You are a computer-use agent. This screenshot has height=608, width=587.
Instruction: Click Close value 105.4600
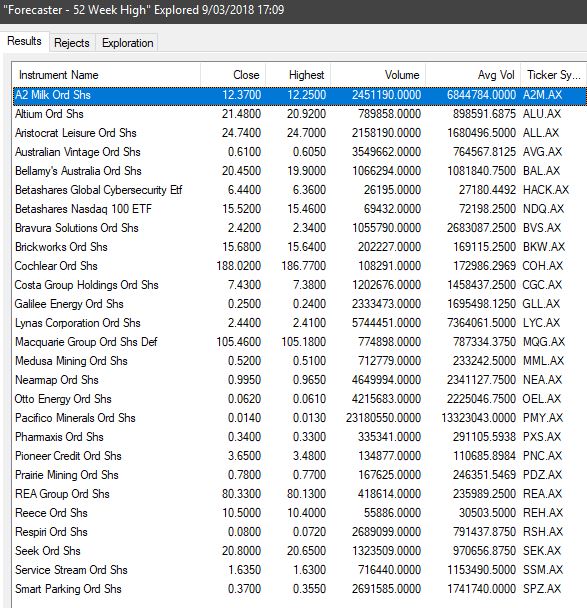click(x=239, y=342)
